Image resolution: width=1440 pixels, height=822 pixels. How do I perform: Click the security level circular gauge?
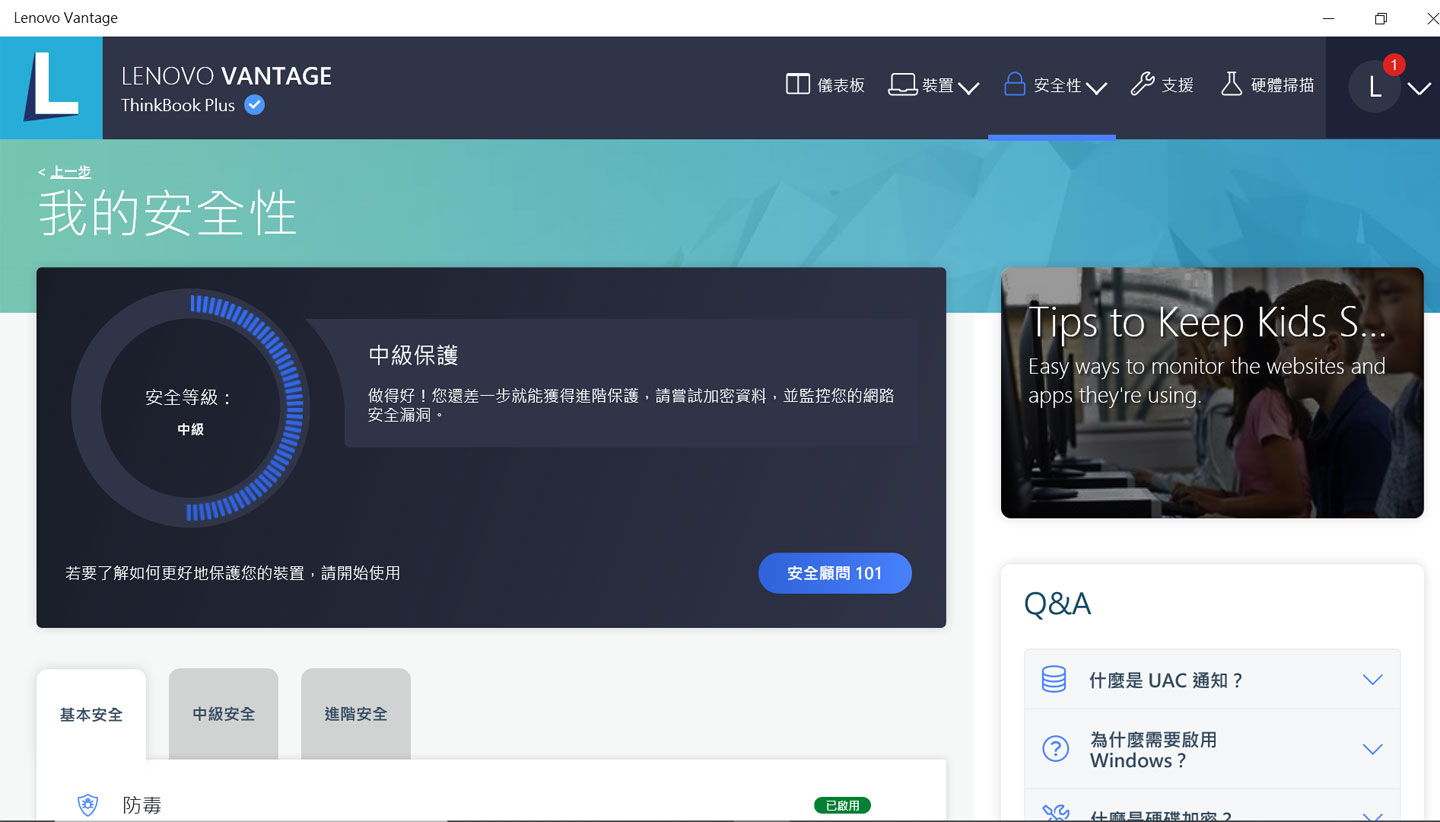pyautogui.click(x=190, y=408)
